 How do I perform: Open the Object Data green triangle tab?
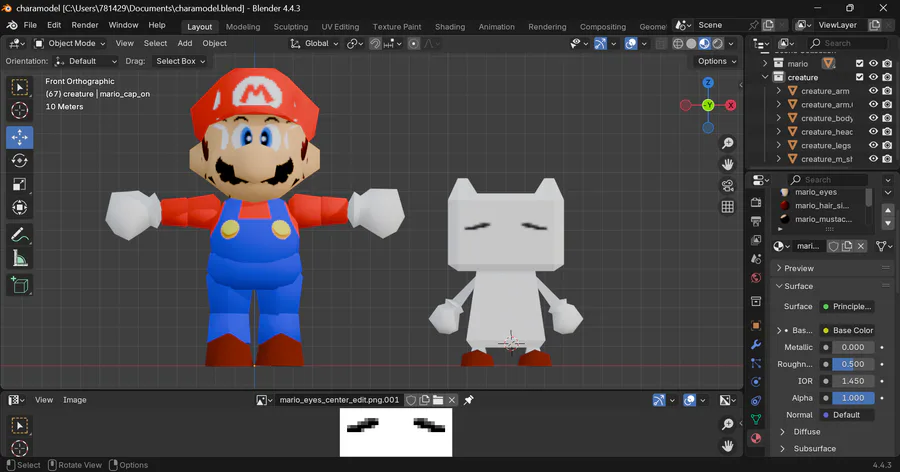pyautogui.click(x=756, y=419)
